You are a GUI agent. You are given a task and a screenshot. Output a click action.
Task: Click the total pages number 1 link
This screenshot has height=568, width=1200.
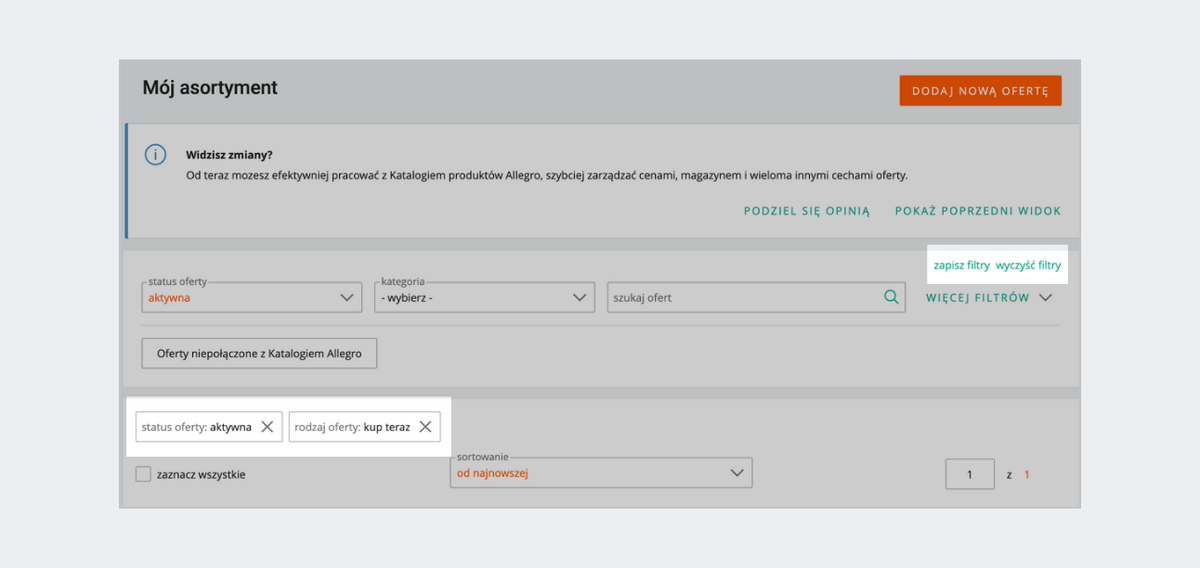coord(1027,475)
